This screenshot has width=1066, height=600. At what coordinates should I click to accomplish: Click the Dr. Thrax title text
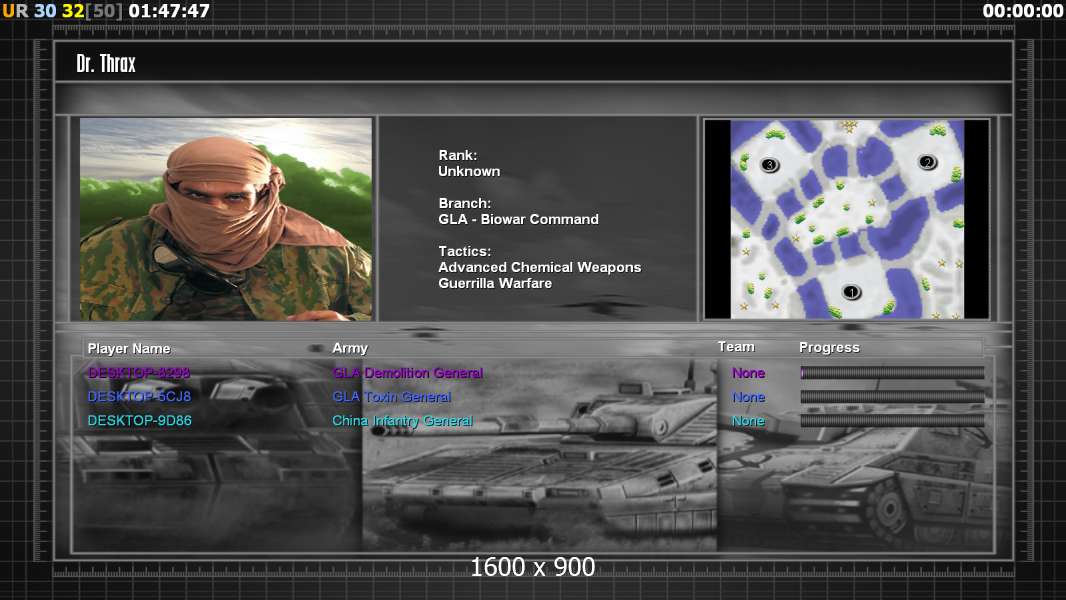tap(106, 63)
